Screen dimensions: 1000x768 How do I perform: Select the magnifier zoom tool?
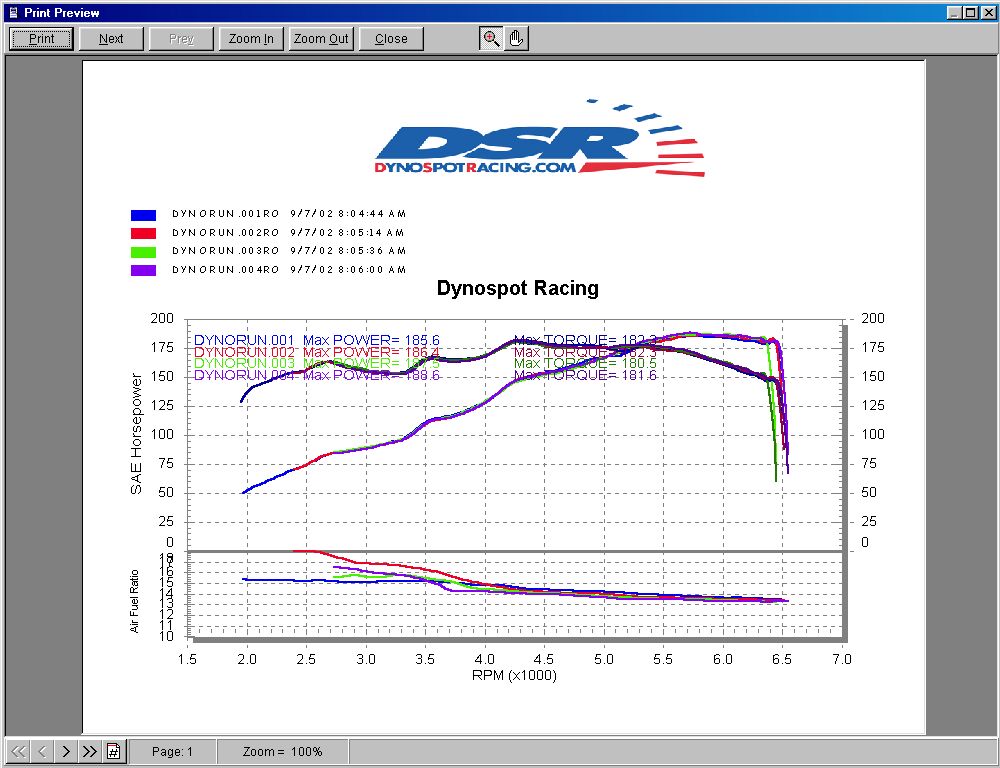[x=491, y=39]
